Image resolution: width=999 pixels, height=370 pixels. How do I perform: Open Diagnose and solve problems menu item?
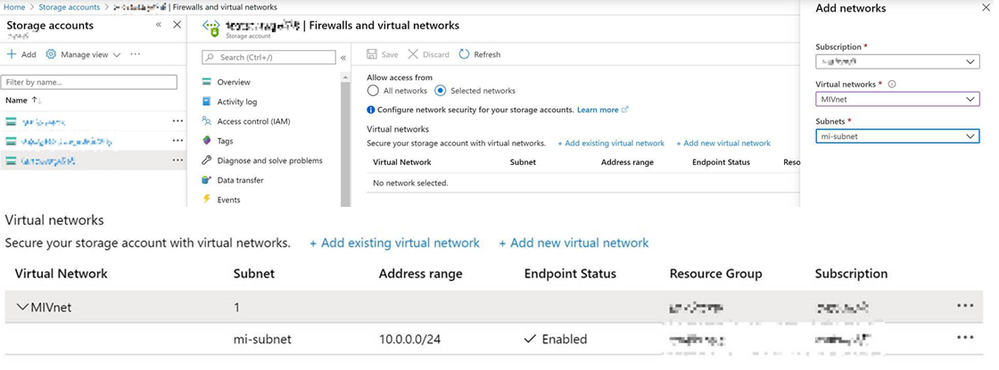click(262, 161)
